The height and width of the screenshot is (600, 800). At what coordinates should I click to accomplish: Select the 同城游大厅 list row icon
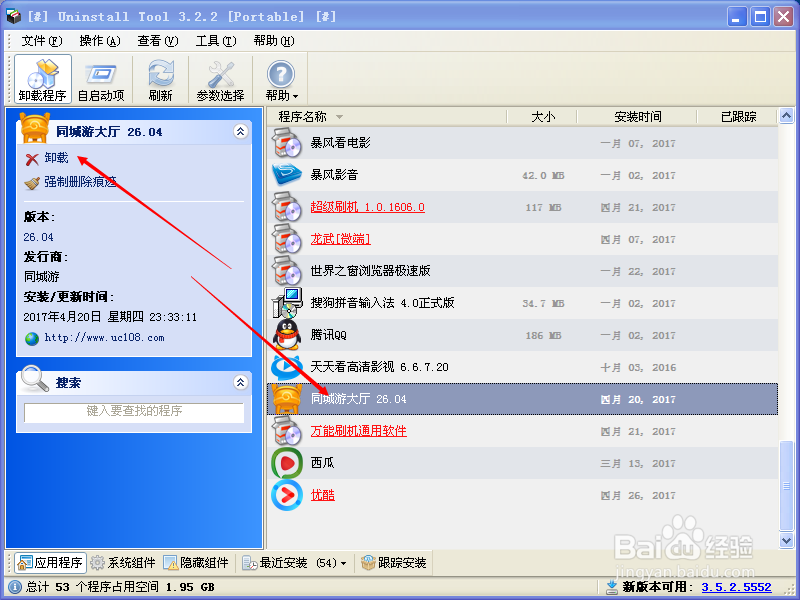(287, 399)
